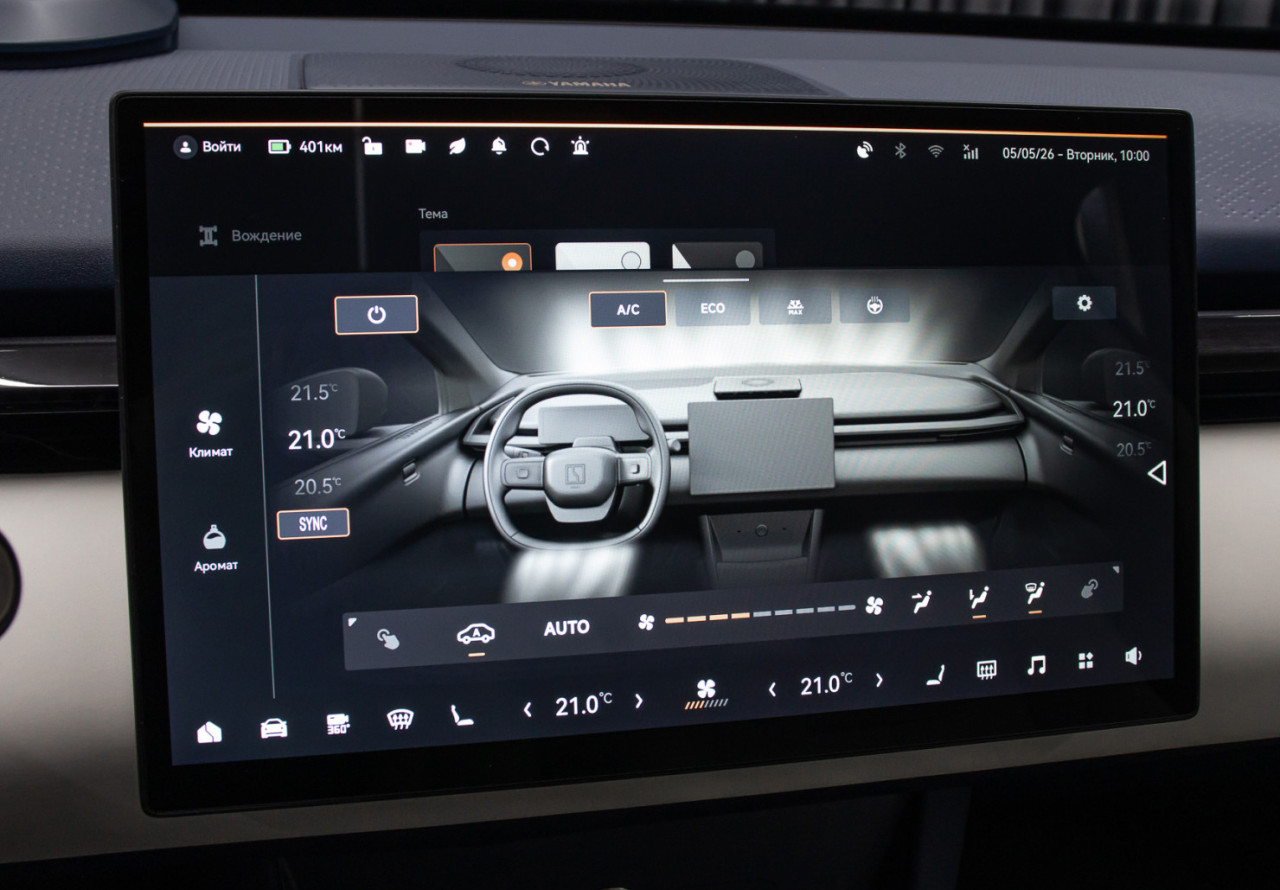Tap the notification bell icon

click(x=498, y=147)
